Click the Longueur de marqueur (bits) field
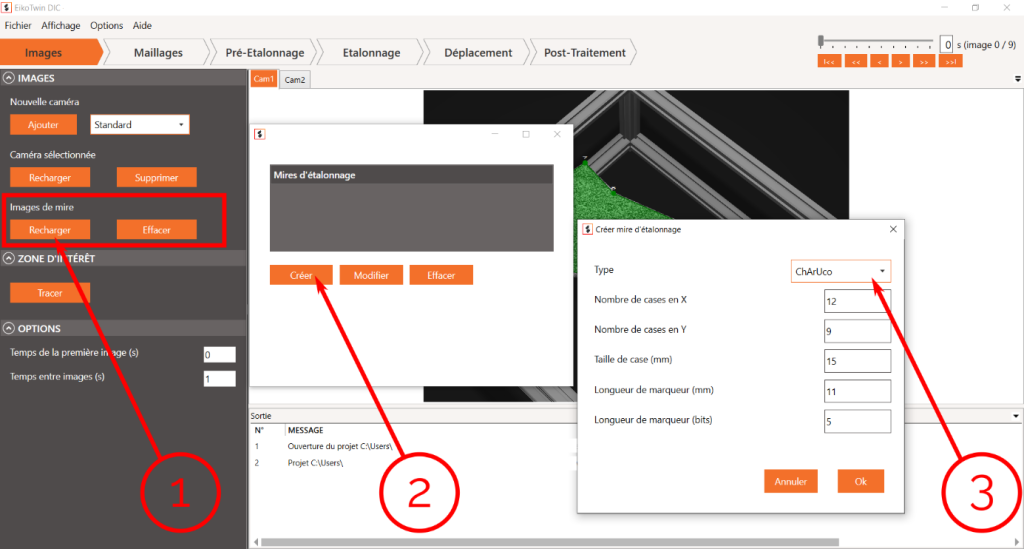The width and height of the screenshot is (1024, 549). coord(857,421)
